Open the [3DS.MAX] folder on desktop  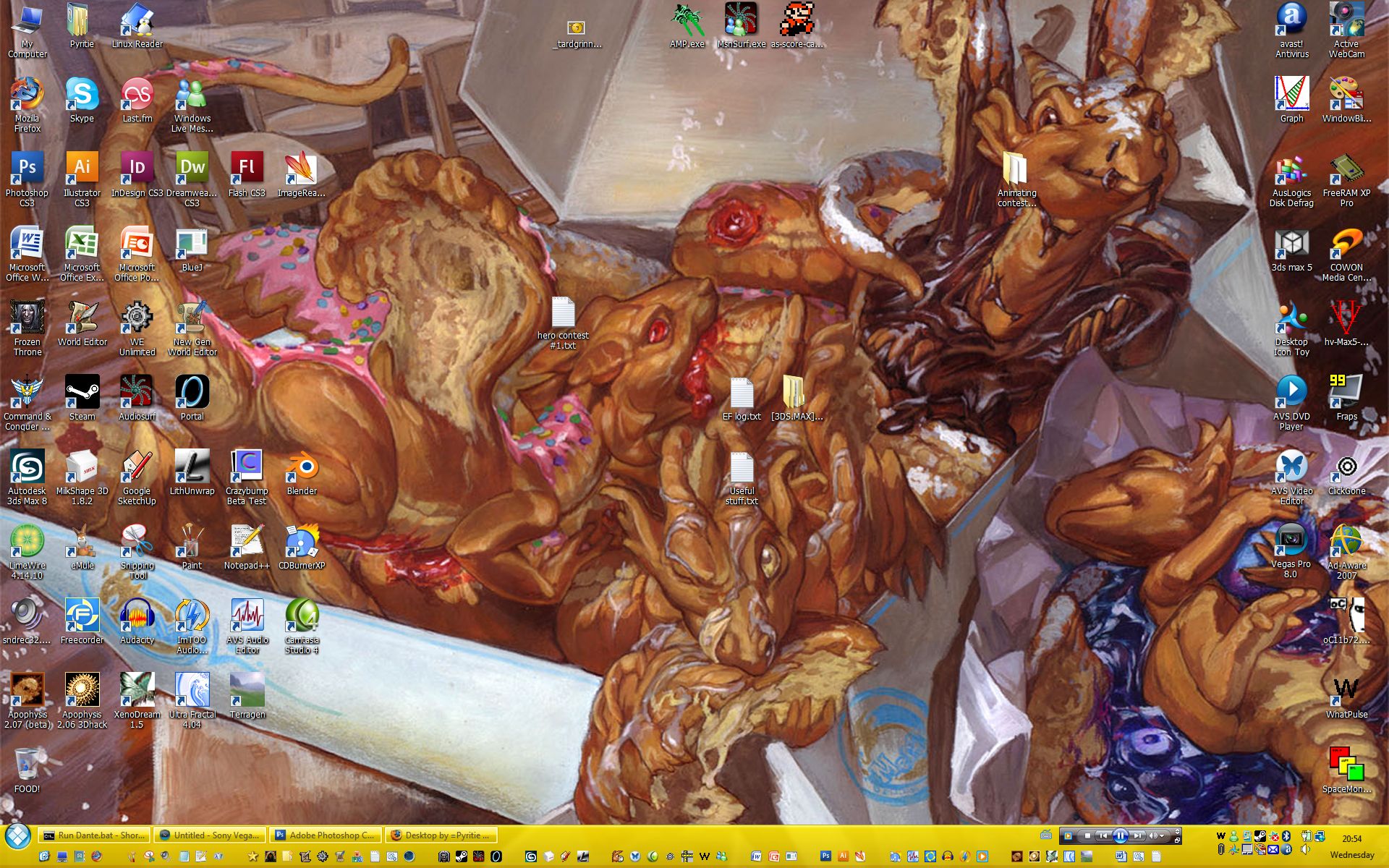click(797, 397)
